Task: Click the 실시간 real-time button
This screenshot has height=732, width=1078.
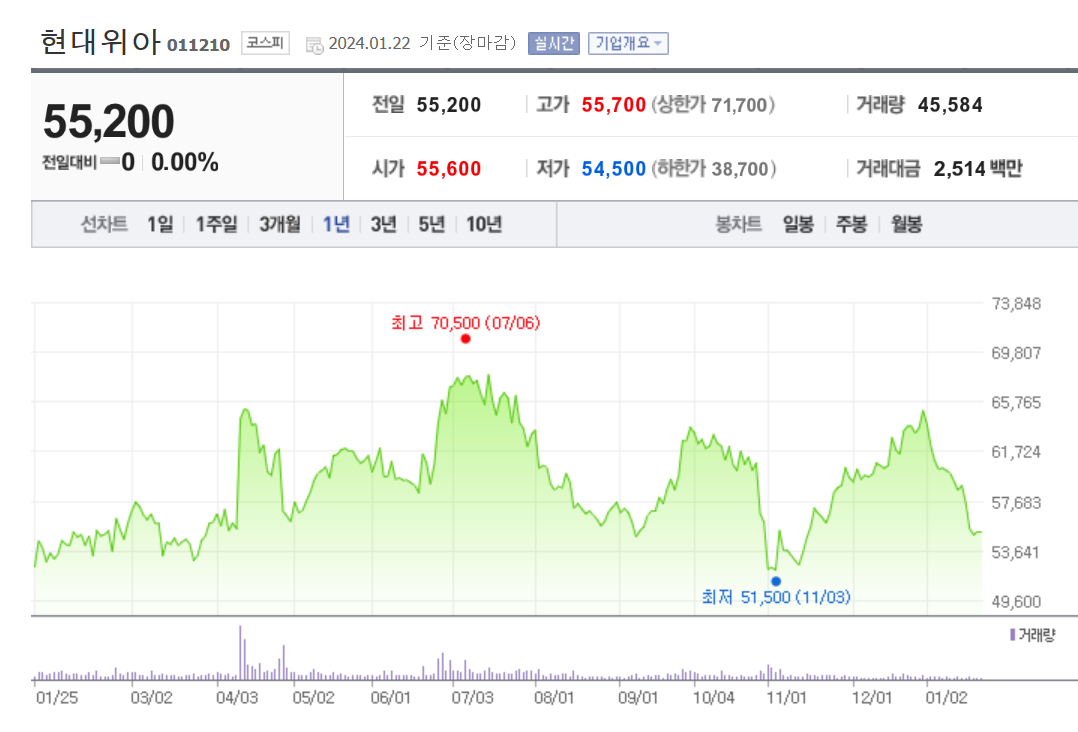Action: click(553, 43)
